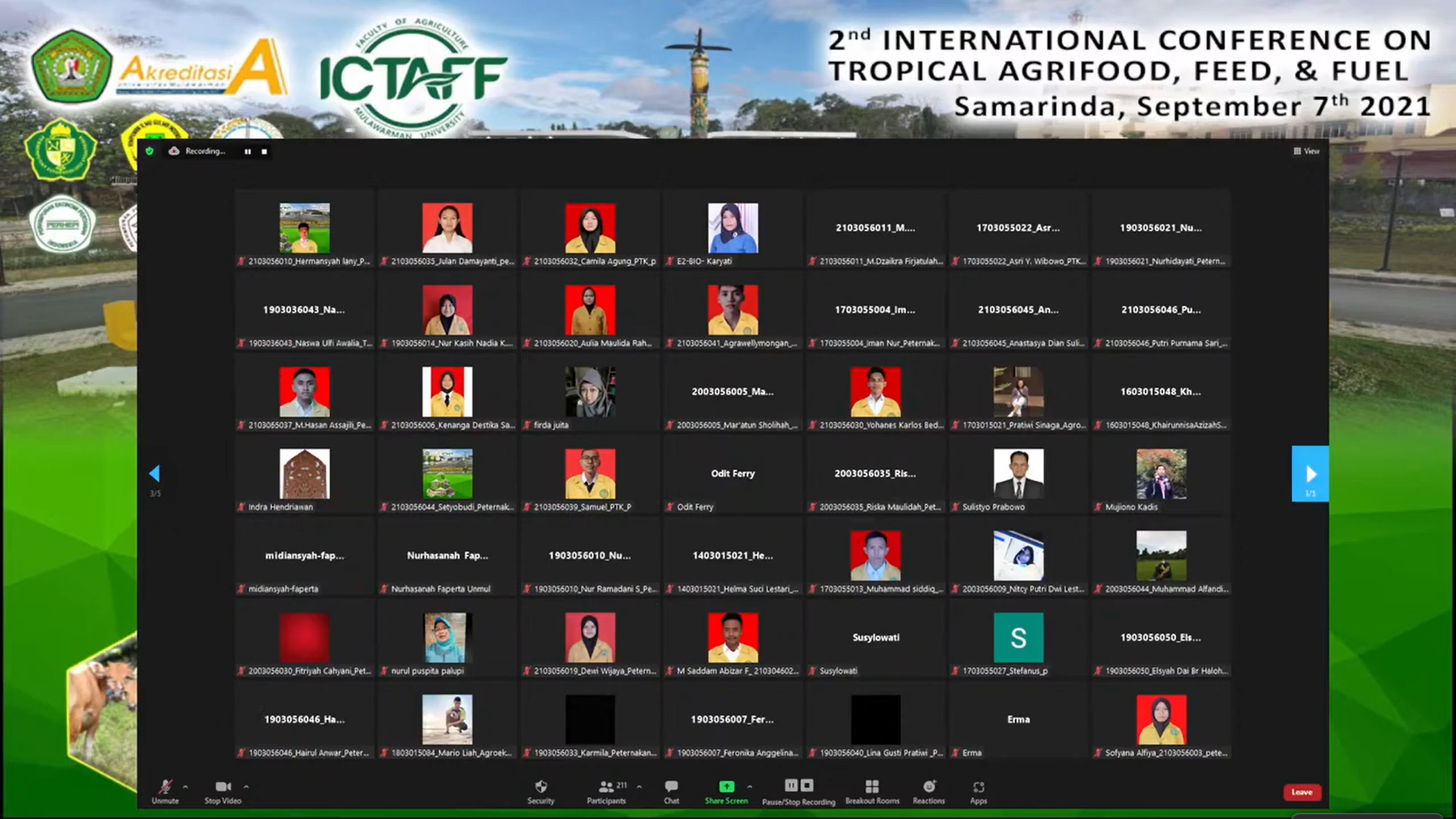Click the red Leave button
1456x819 pixels.
click(x=1302, y=792)
